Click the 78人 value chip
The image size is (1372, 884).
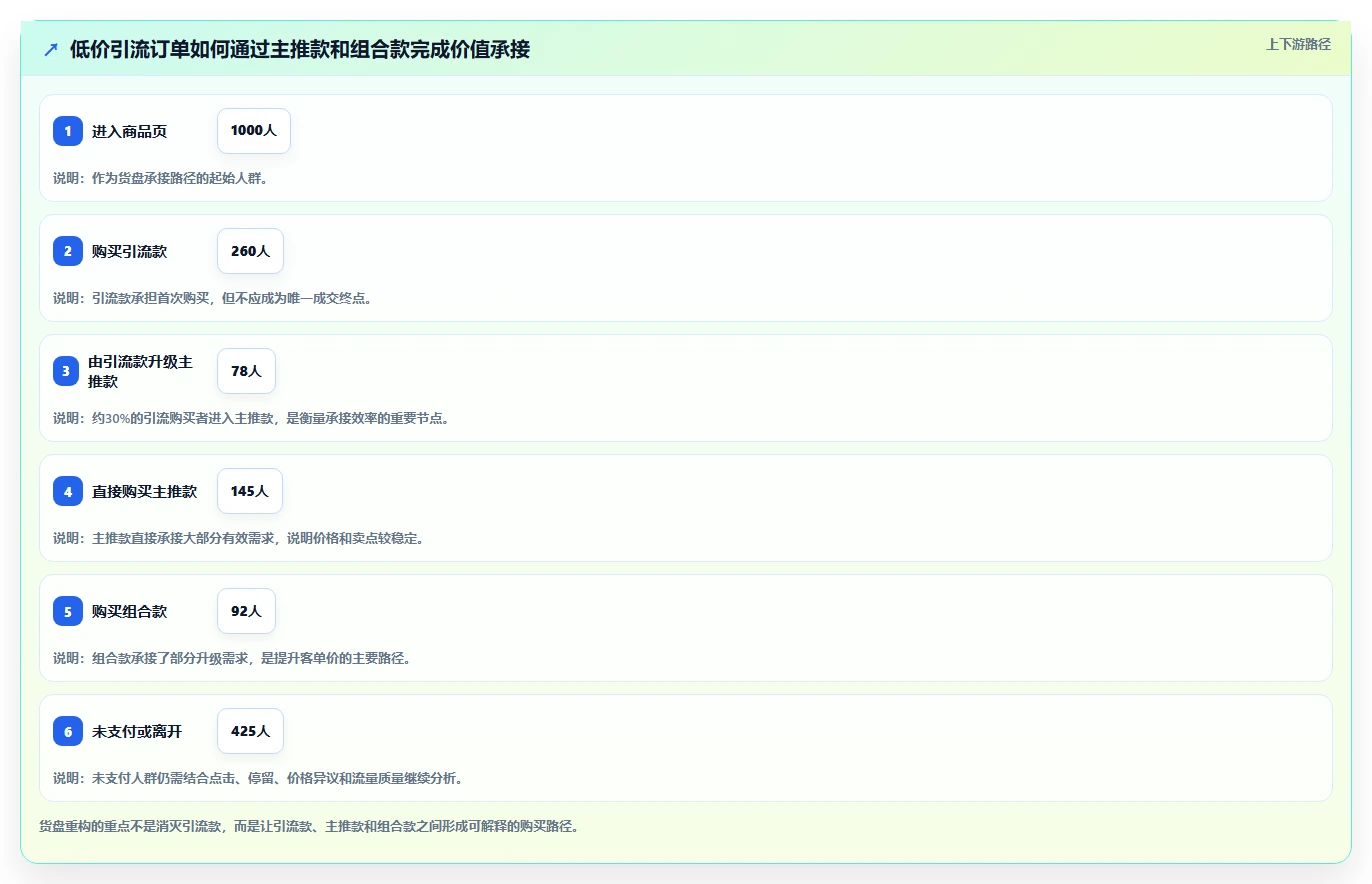click(x=246, y=371)
